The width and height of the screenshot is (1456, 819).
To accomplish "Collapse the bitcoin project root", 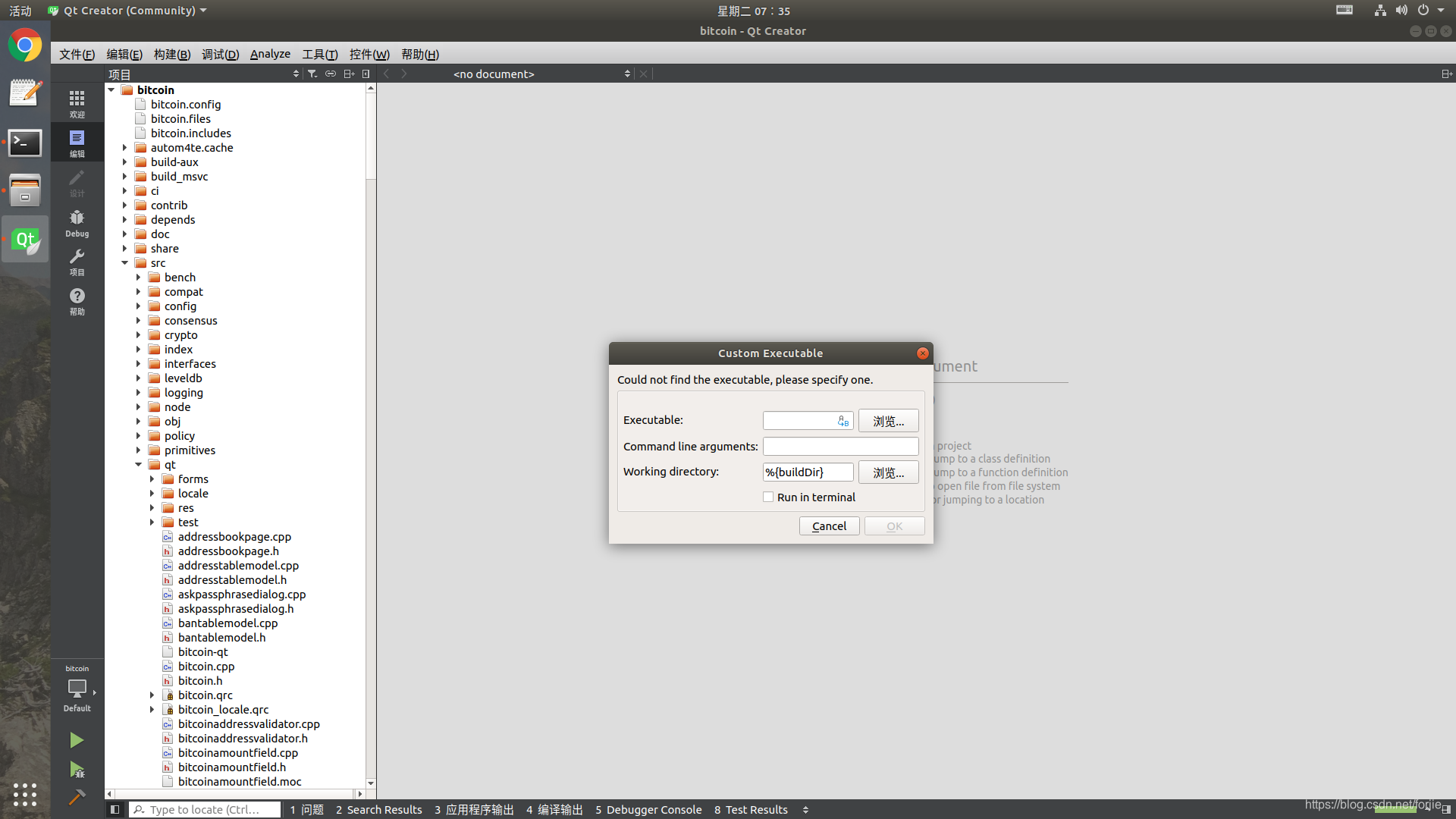I will pyautogui.click(x=111, y=89).
